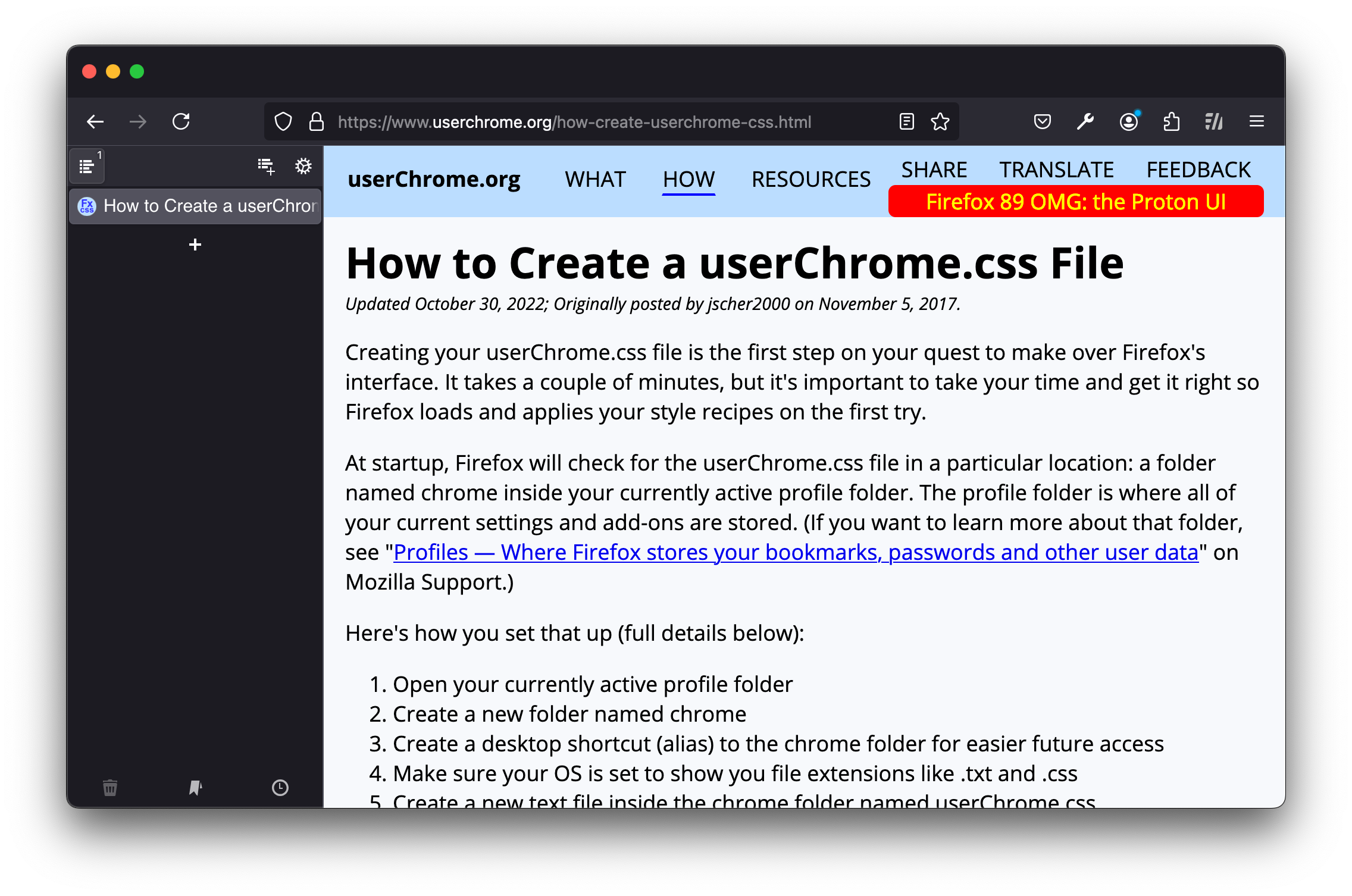Open the RESOURCES menu item

tap(811, 179)
